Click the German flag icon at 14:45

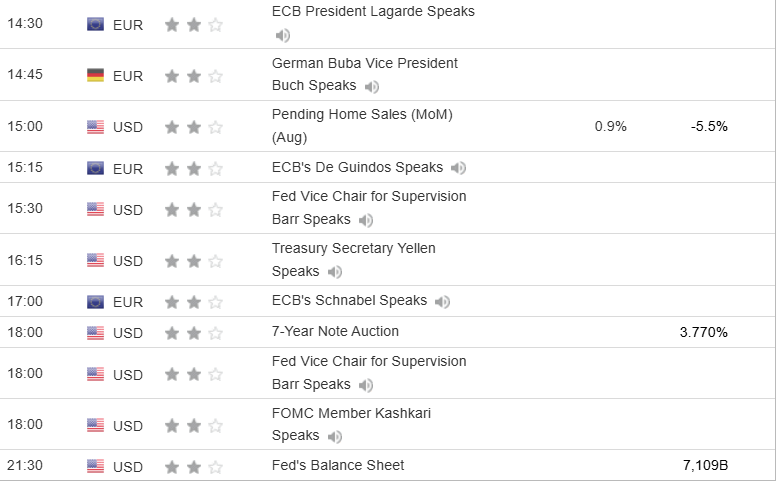coord(96,76)
